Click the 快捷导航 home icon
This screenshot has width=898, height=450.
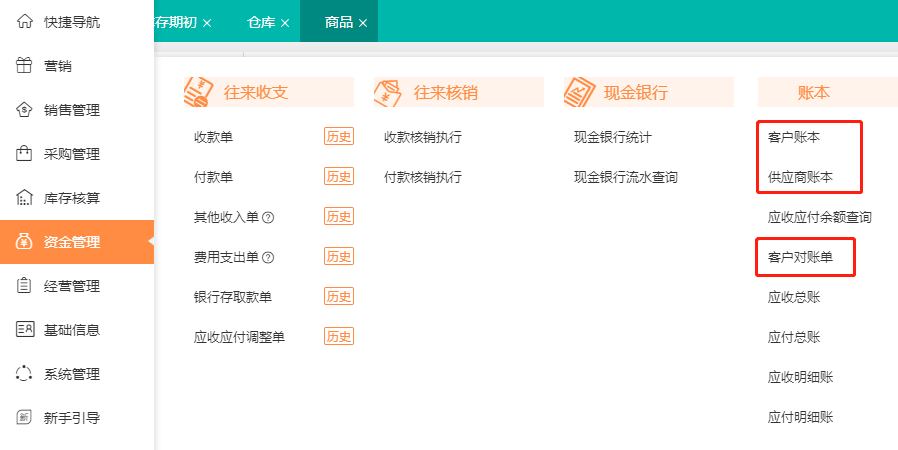point(25,22)
